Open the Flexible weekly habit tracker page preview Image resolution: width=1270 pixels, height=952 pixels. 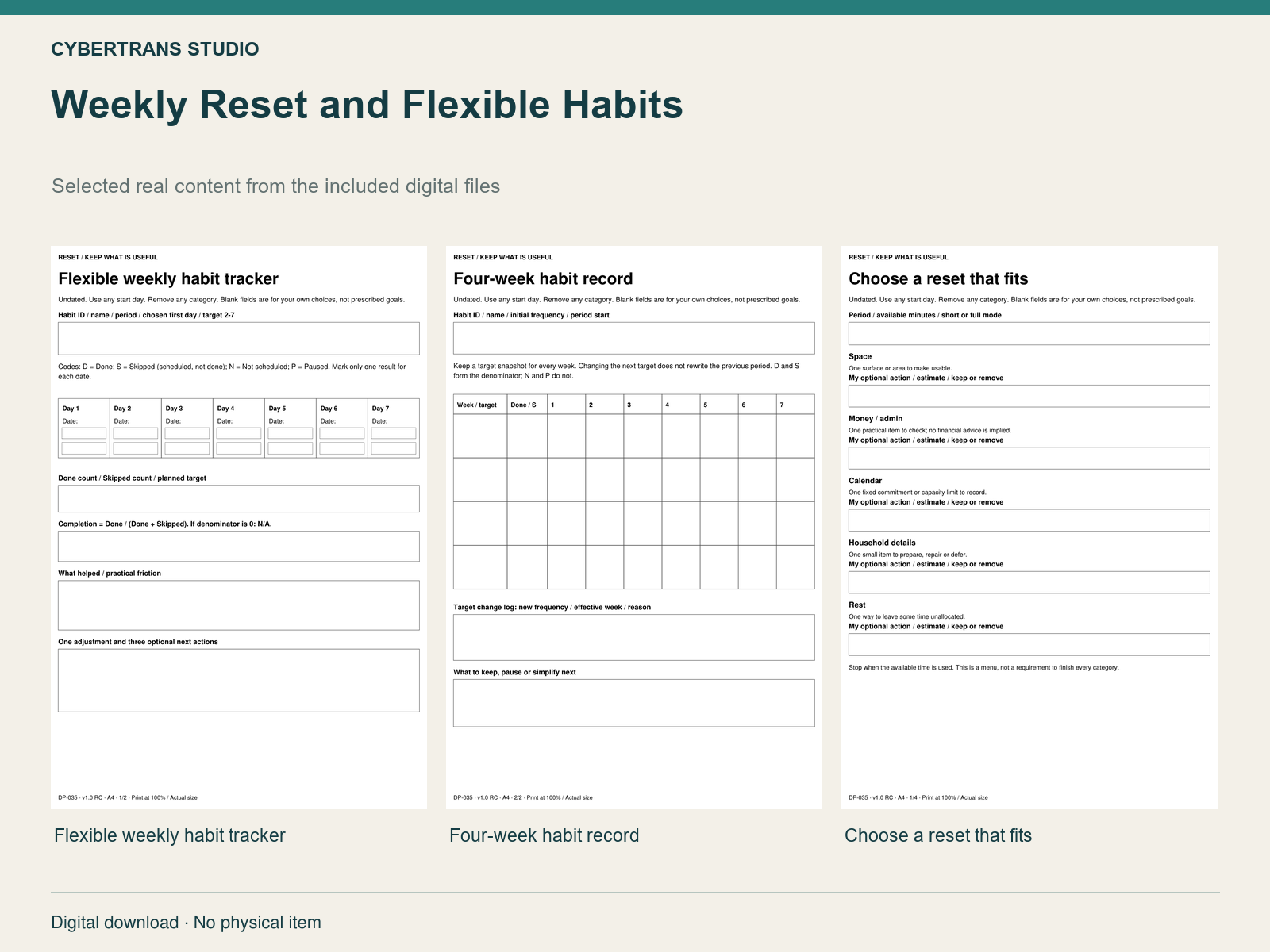(239, 528)
